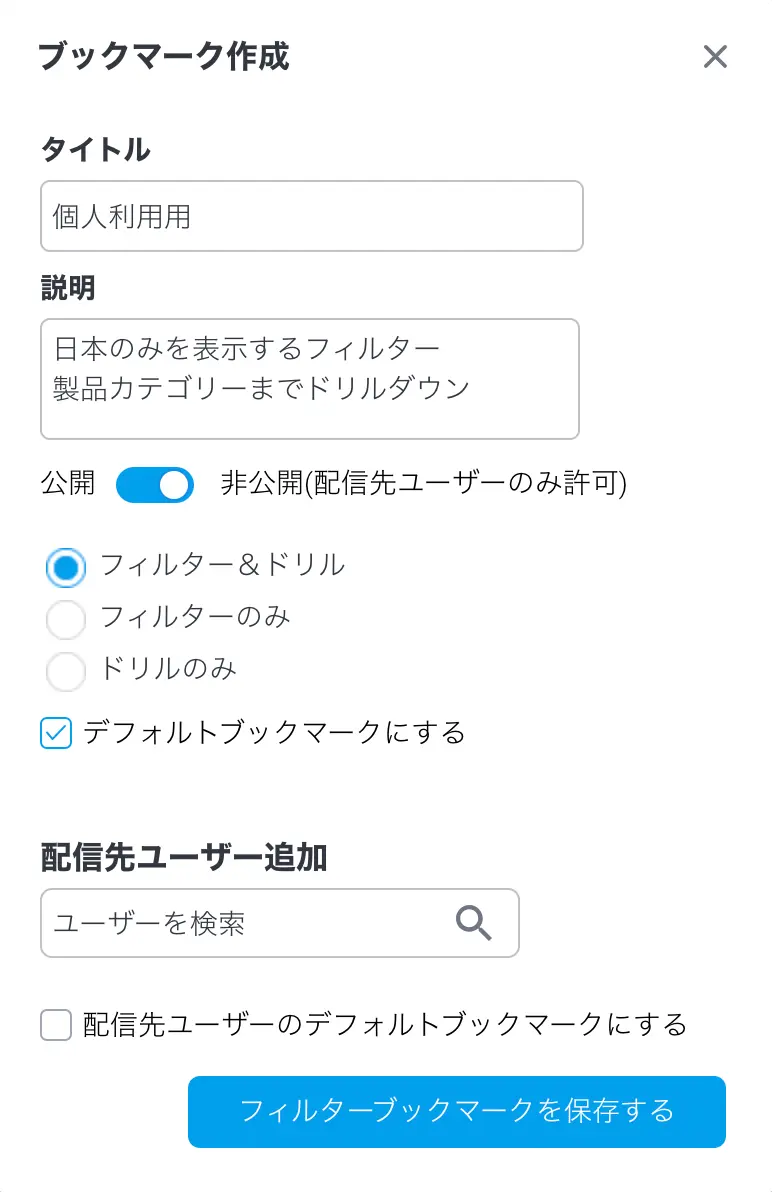Uncheck the デフォルトブックマークにする checkbox
Viewport: 772px width, 1192px height.
(x=56, y=733)
